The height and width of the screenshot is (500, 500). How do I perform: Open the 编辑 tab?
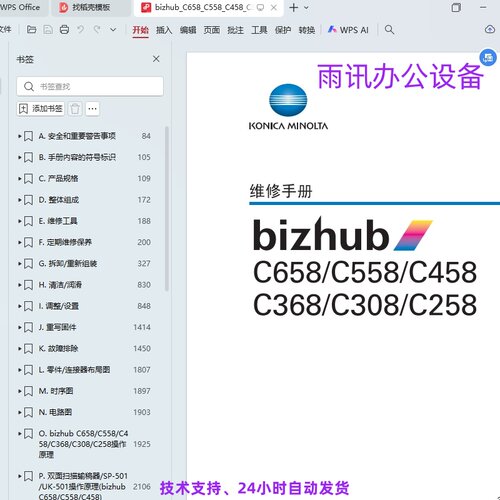tap(188, 30)
